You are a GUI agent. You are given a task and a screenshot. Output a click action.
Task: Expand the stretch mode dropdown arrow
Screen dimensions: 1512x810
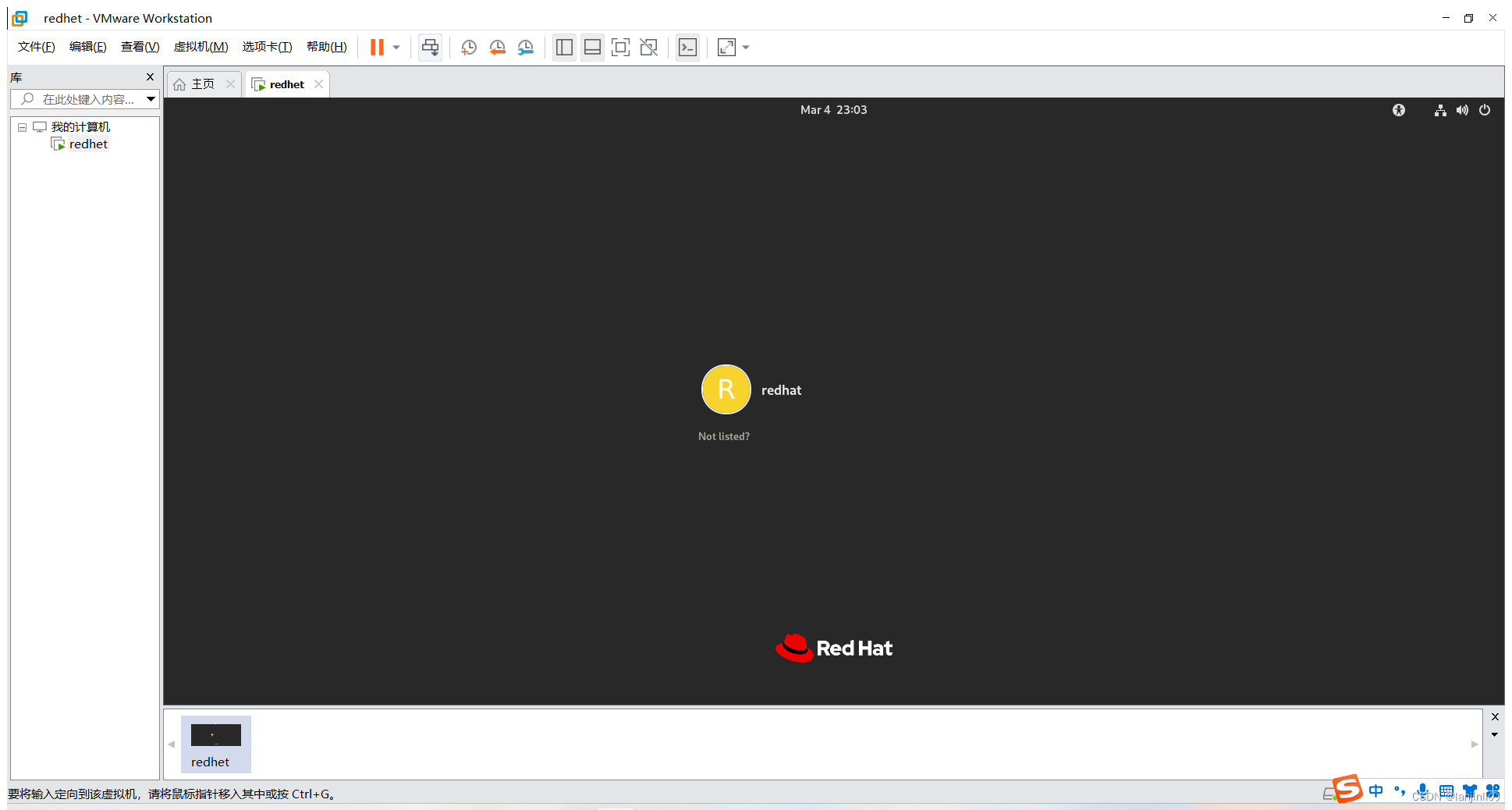746,48
